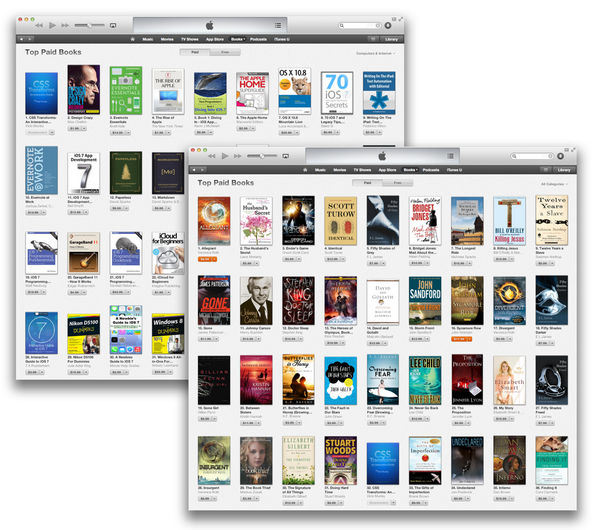Open the Computers & Internet dropdown in back window

pyautogui.click(x=376, y=53)
